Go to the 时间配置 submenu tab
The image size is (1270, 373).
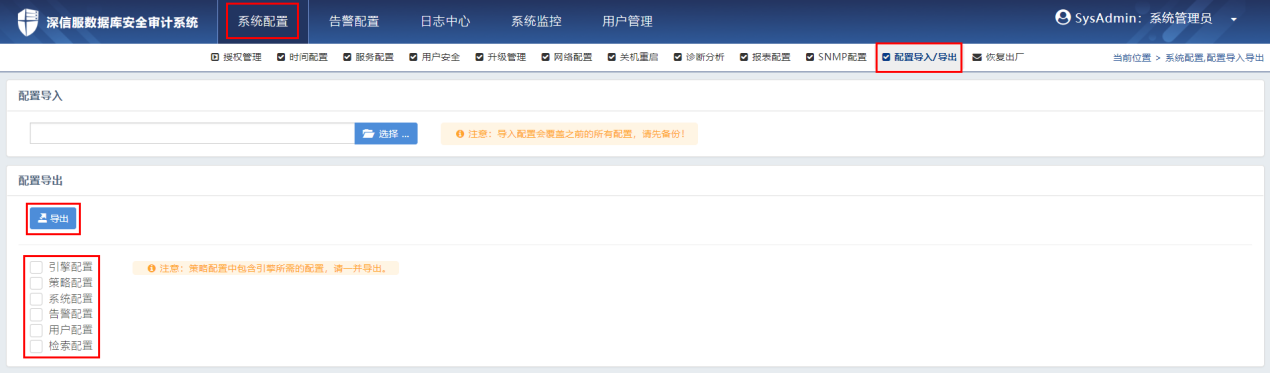(302, 58)
